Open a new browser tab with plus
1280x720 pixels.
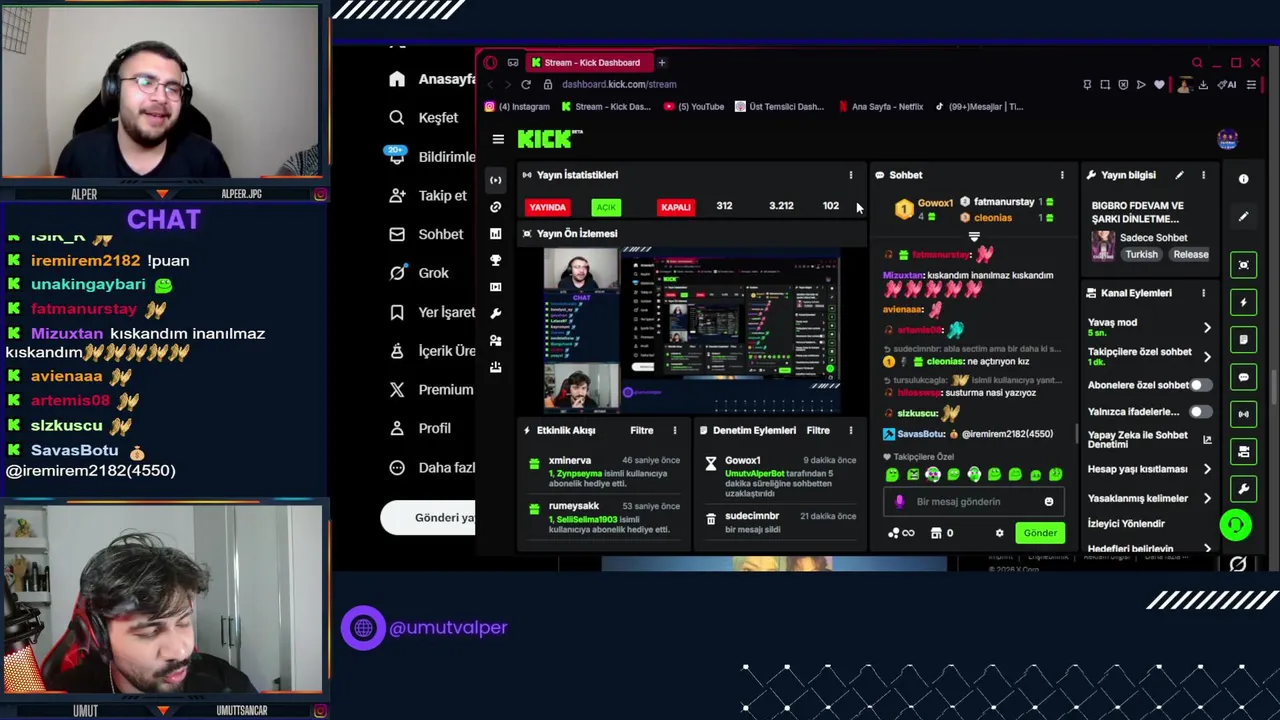tap(661, 62)
